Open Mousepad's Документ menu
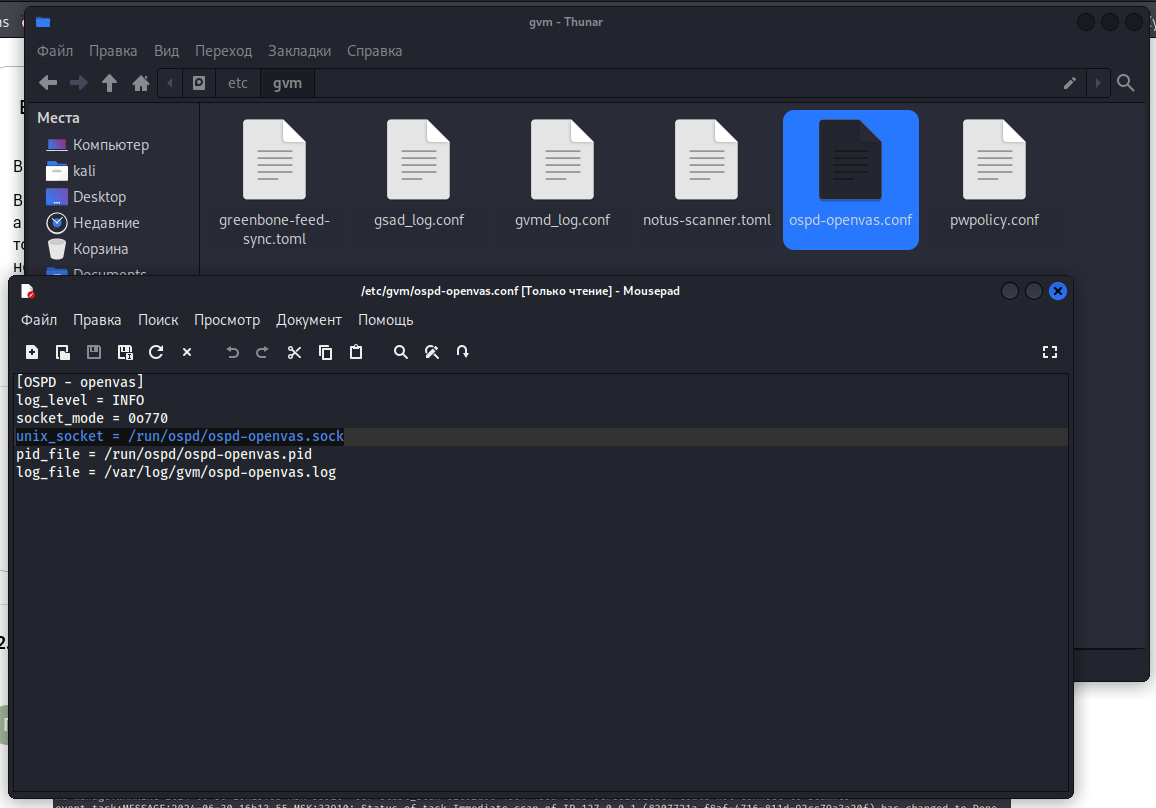Viewport: 1156px width, 808px height. pos(308,320)
